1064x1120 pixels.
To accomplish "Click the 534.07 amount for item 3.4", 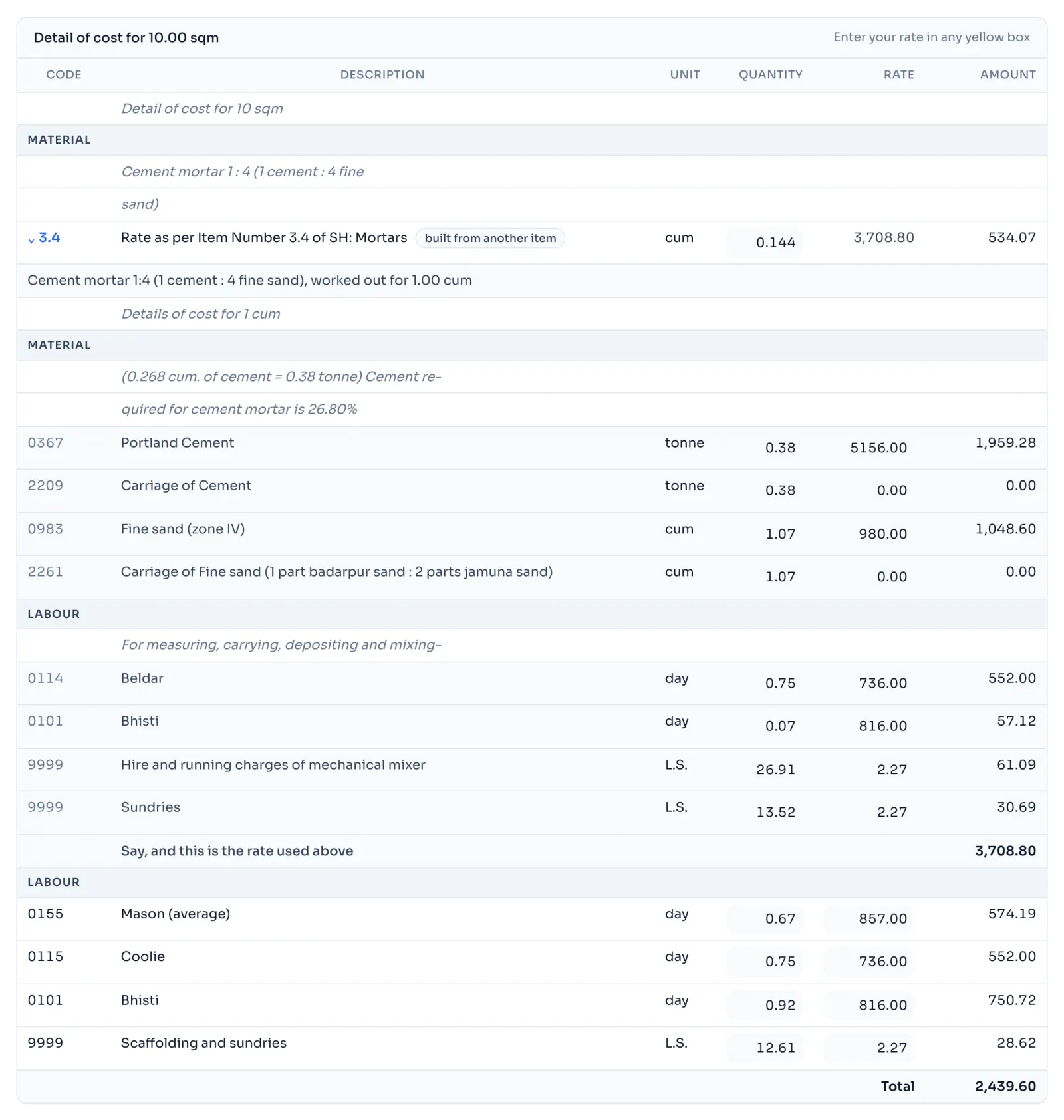I will (1012, 237).
